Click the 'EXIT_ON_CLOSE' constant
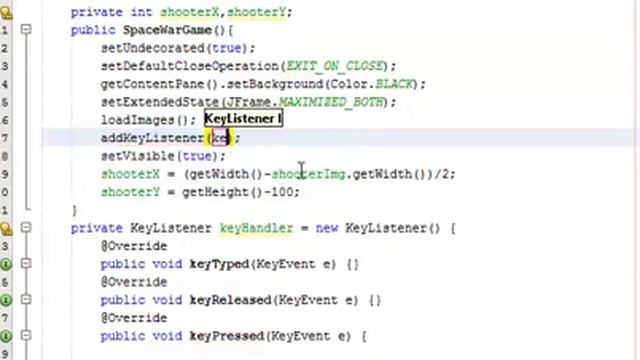640x360 pixels. (334, 66)
